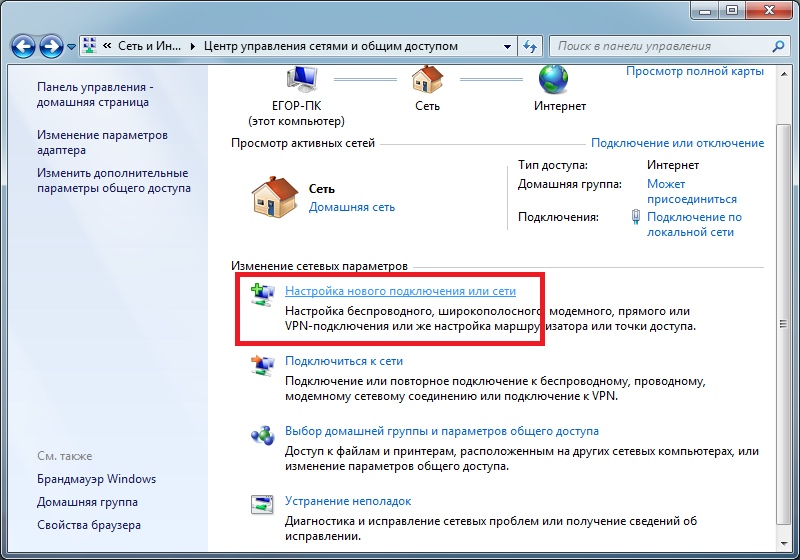Click the large house icon beside Домашняя сеть
The image size is (800, 560).
272,197
